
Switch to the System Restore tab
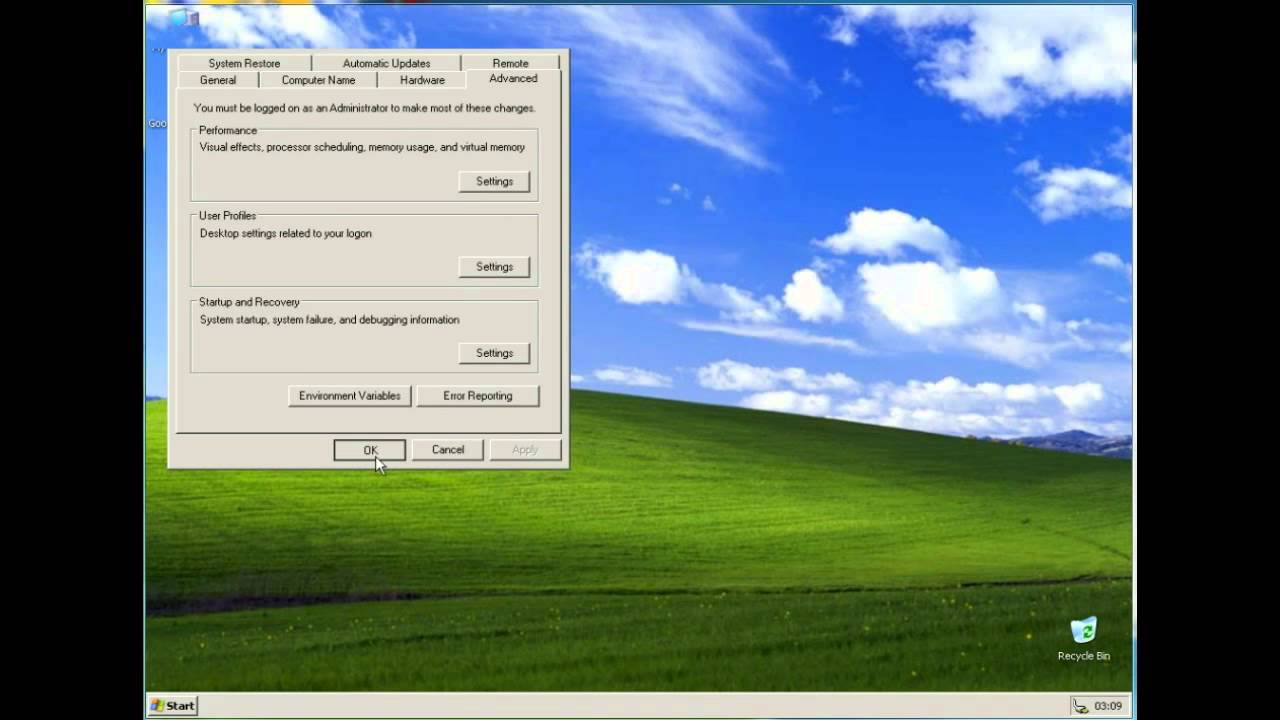pyautogui.click(x=244, y=63)
